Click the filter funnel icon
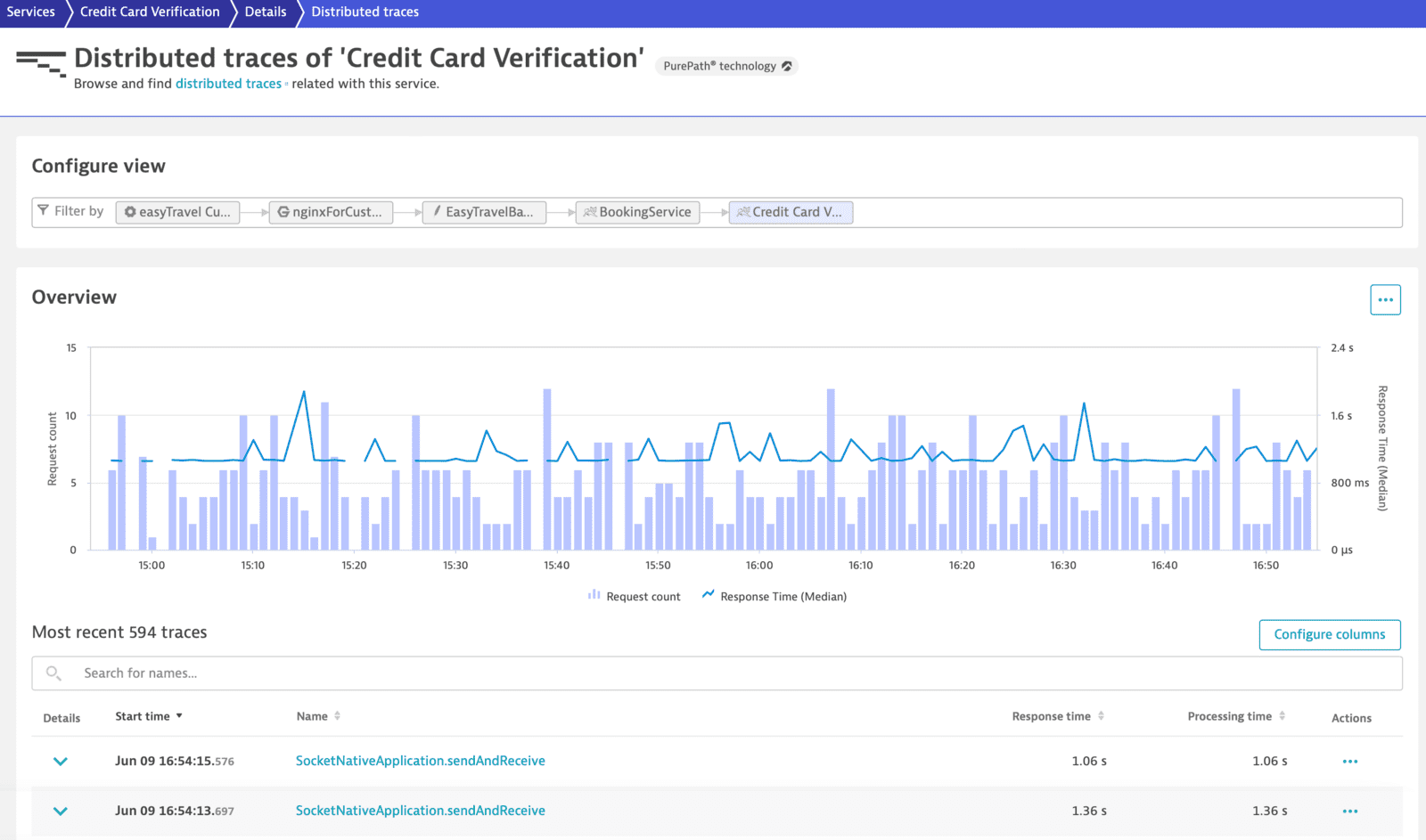The image size is (1426, 840). coord(43,211)
